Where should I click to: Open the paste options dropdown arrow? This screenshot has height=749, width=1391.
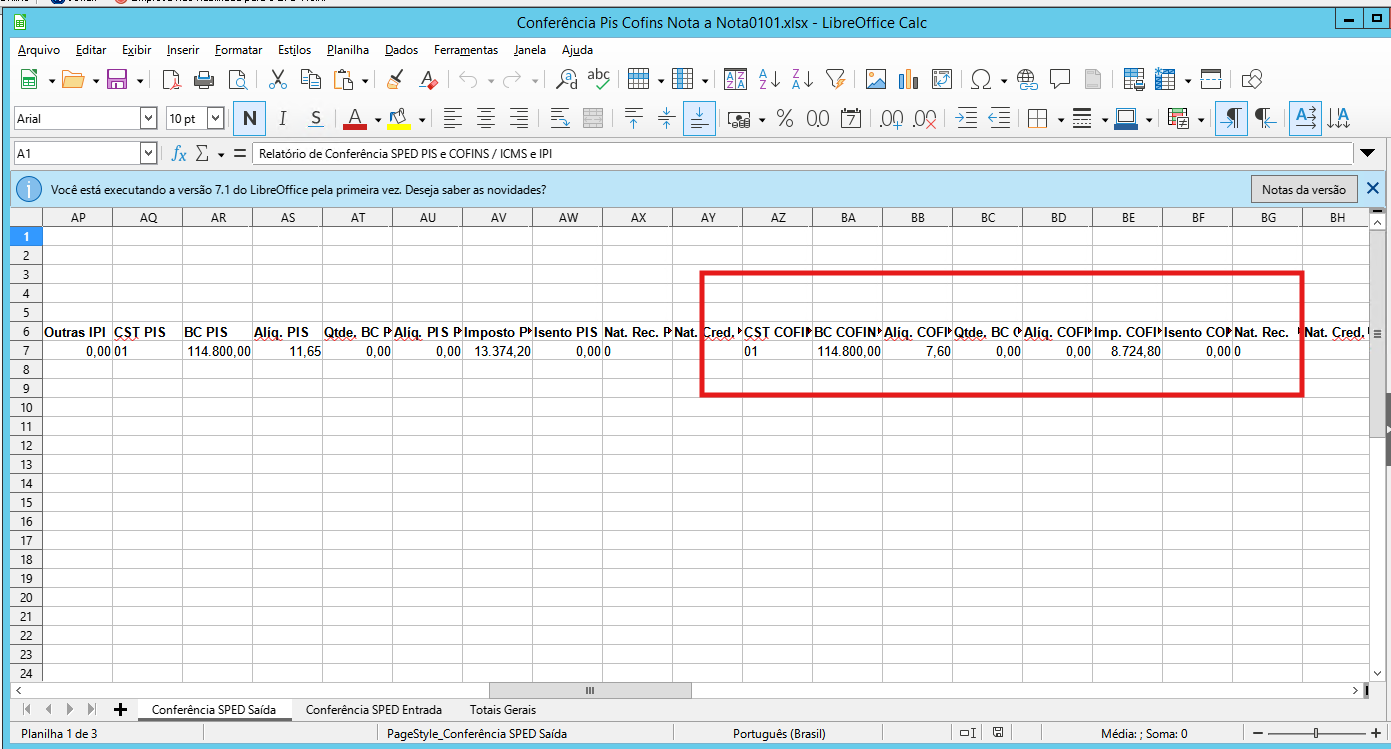click(365, 80)
